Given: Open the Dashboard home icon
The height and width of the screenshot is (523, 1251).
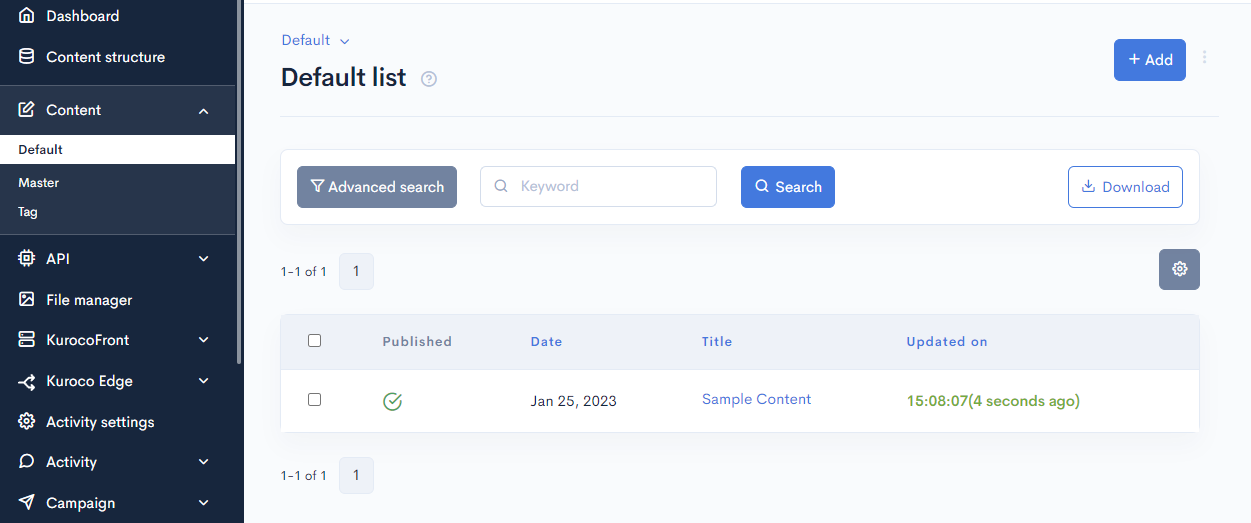Looking at the screenshot, I should [x=27, y=16].
